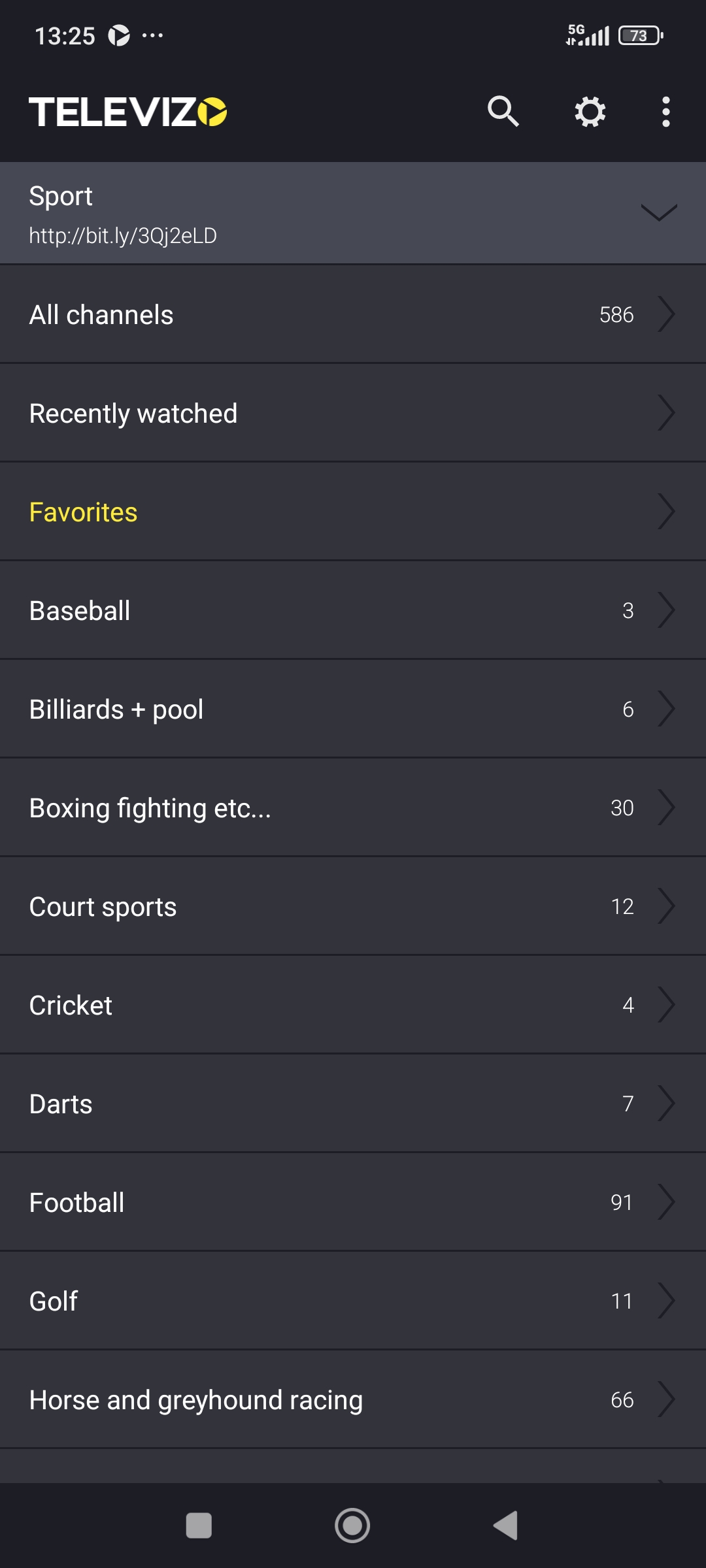Click the chevron beside All channels
The image size is (706, 1568).
tap(666, 314)
